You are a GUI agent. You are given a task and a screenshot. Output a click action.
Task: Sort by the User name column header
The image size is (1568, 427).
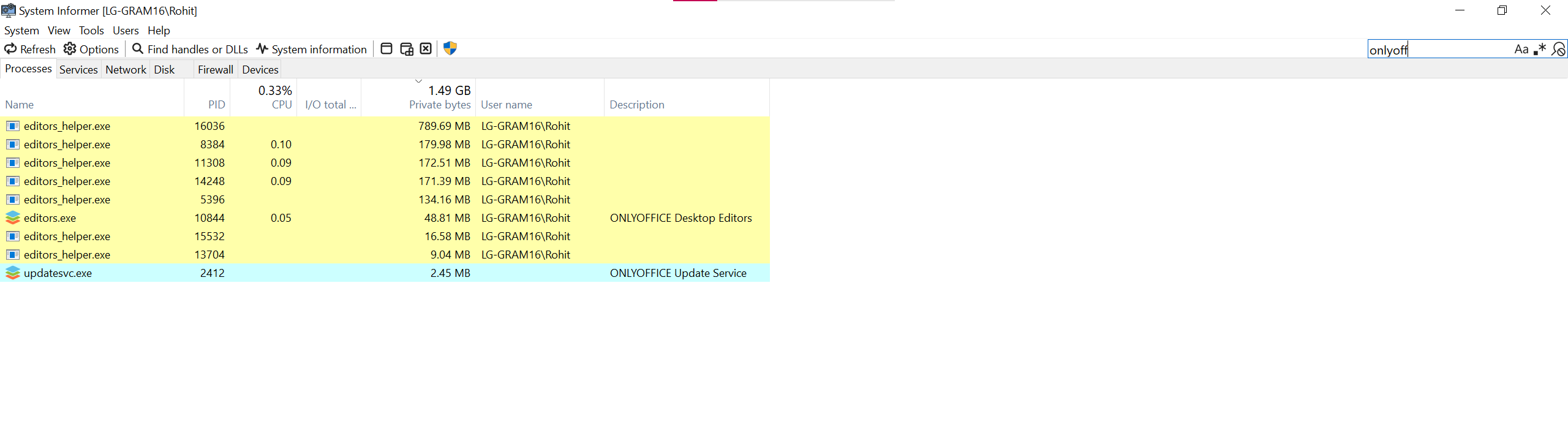540,98
